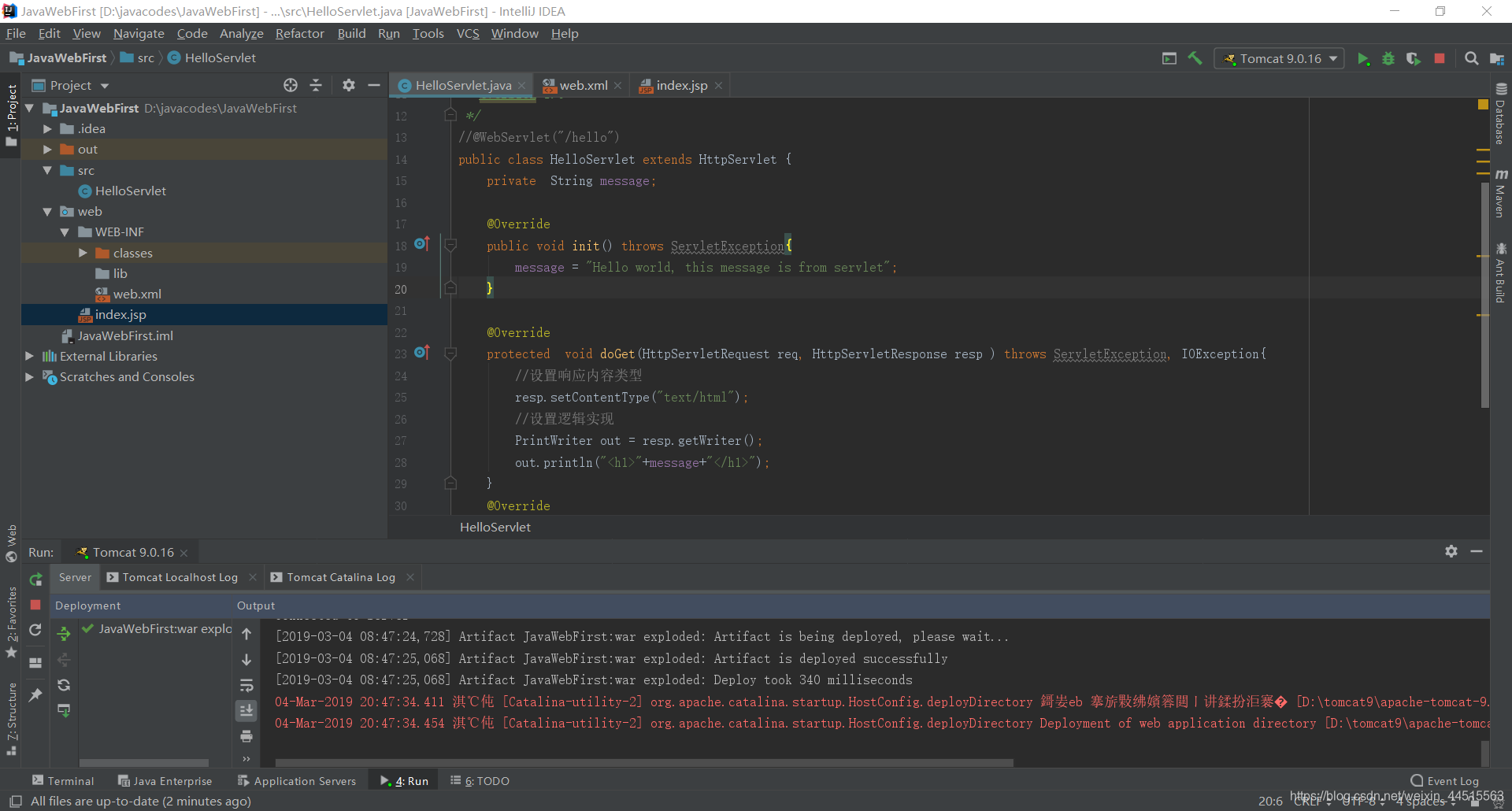Expand the out folder
This screenshot has height=811, width=1512.
[x=47, y=149]
